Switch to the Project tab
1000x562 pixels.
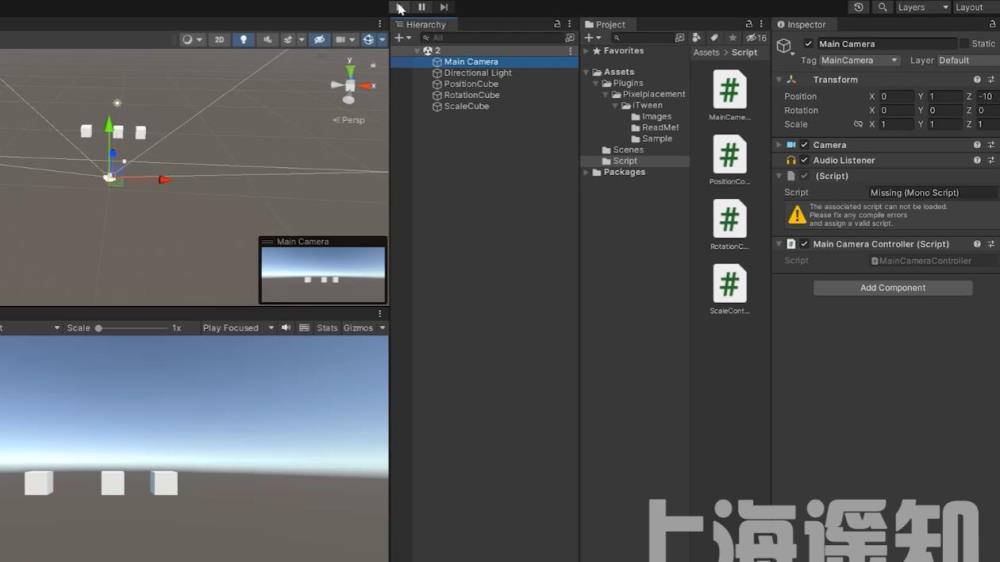click(605, 24)
